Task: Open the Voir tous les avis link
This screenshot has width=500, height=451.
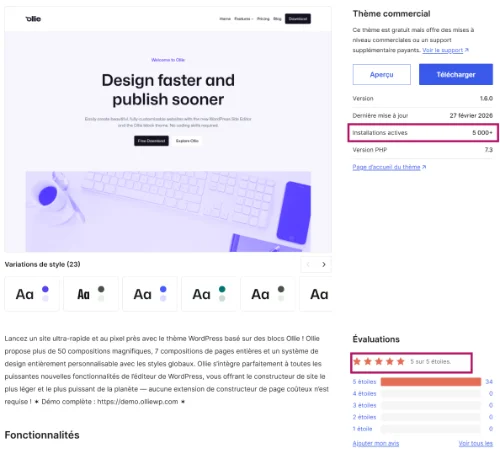Action: [476, 443]
